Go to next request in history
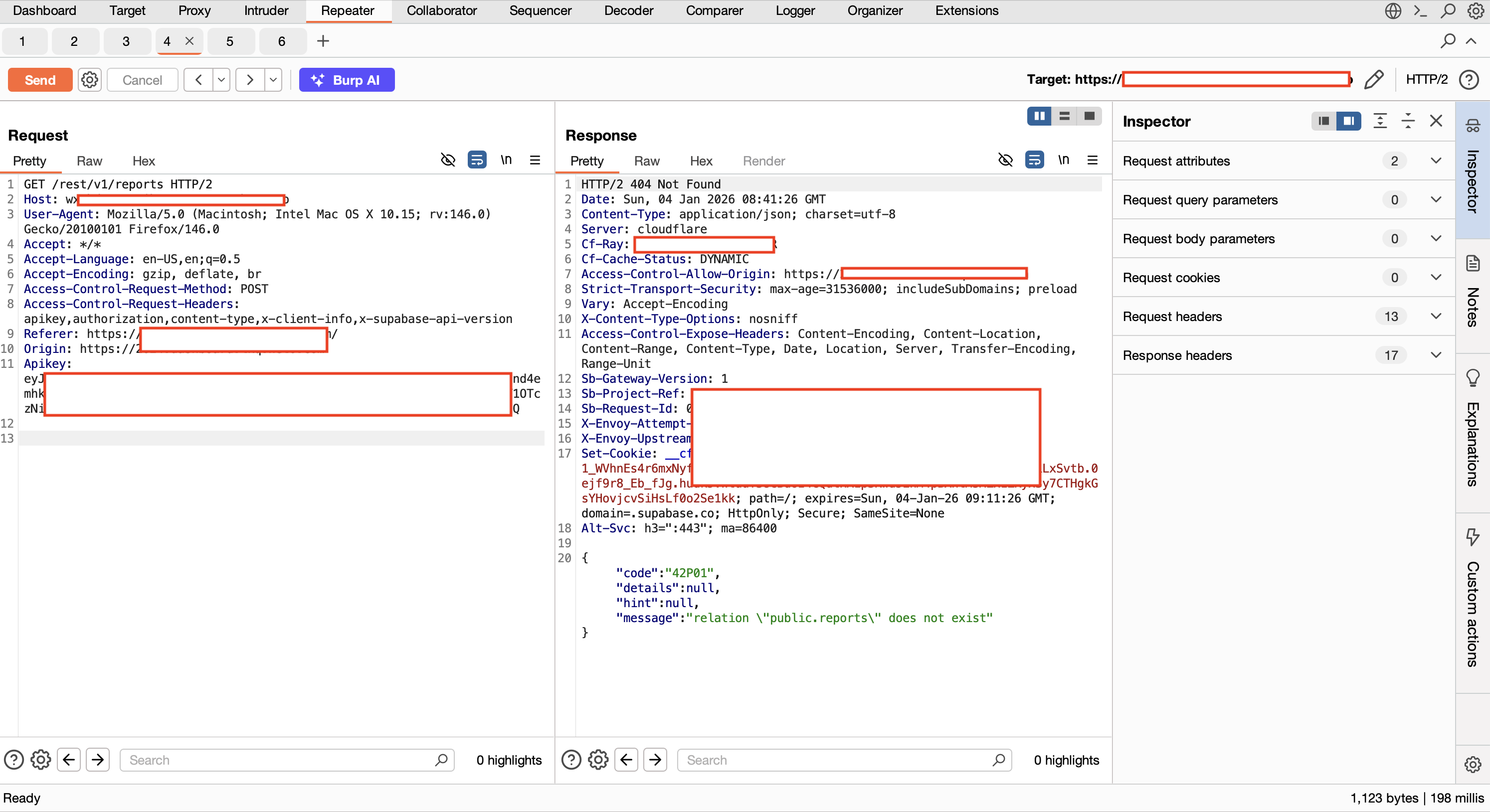The height and width of the screenshot is (812, 1490). coord(250,80)
